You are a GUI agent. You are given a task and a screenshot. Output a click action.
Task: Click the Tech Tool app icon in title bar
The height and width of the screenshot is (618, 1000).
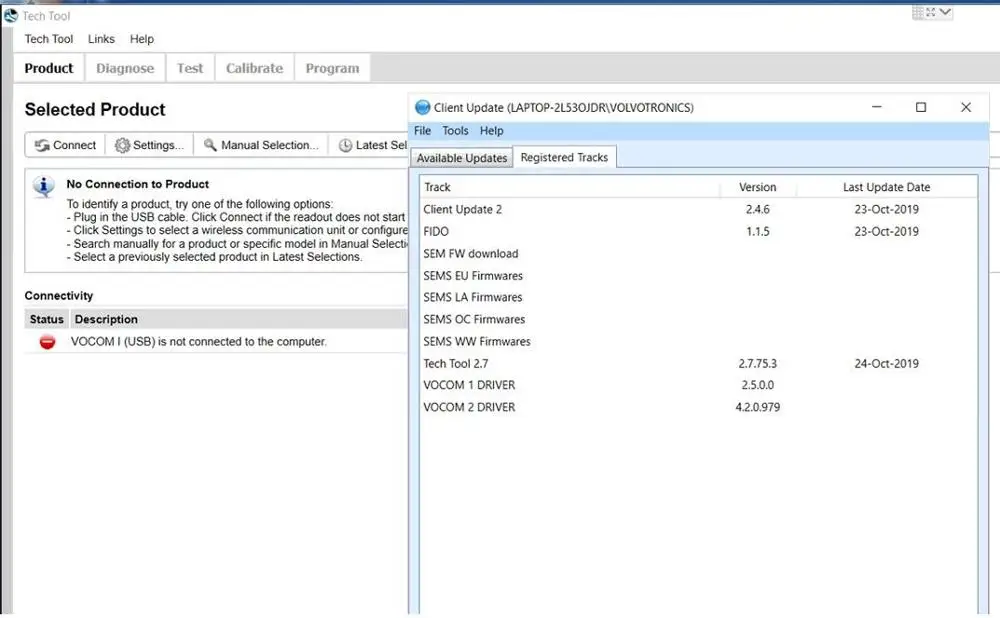[x=10, y=16]
